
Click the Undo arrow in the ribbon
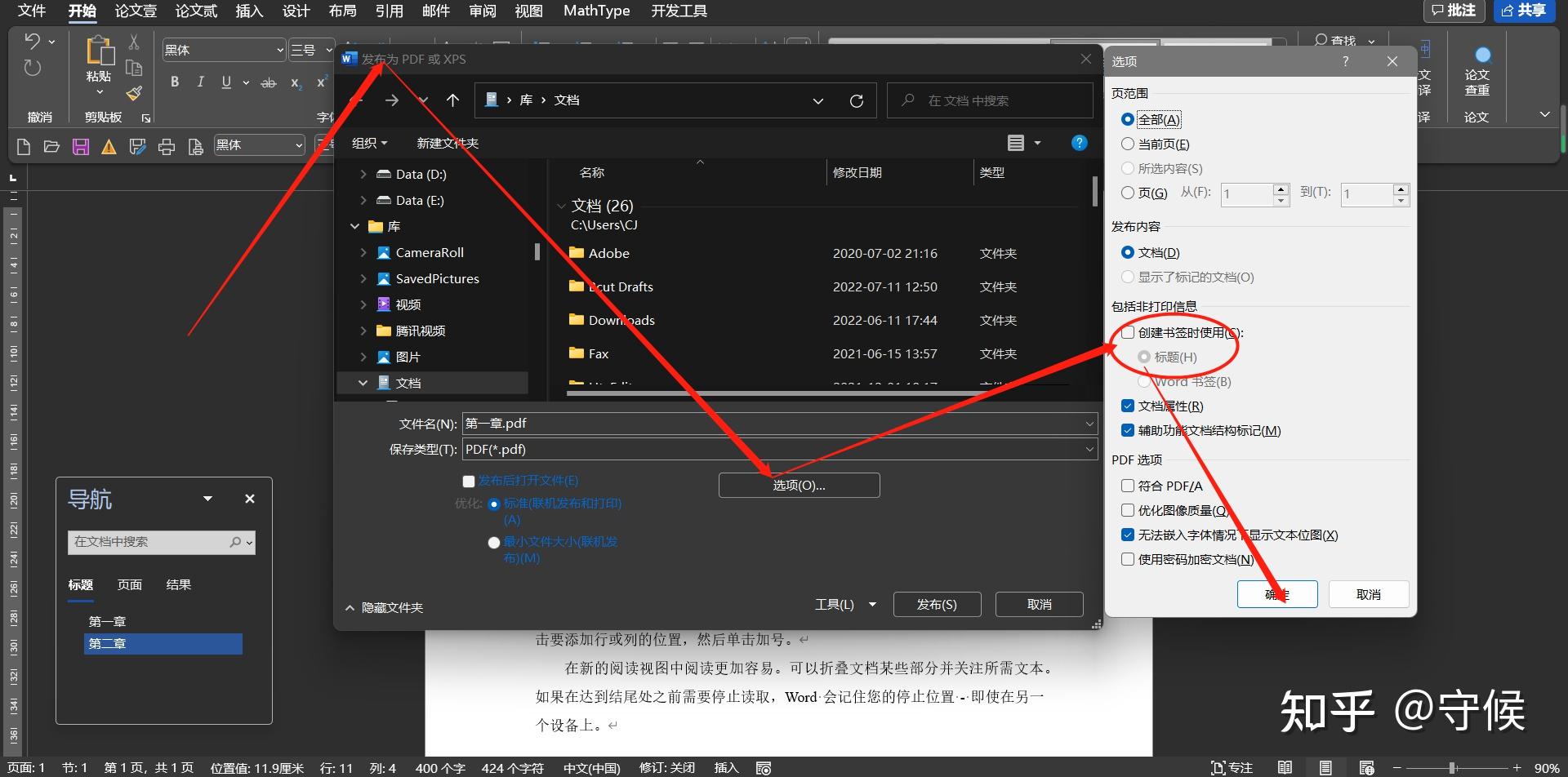click(33, 41)
